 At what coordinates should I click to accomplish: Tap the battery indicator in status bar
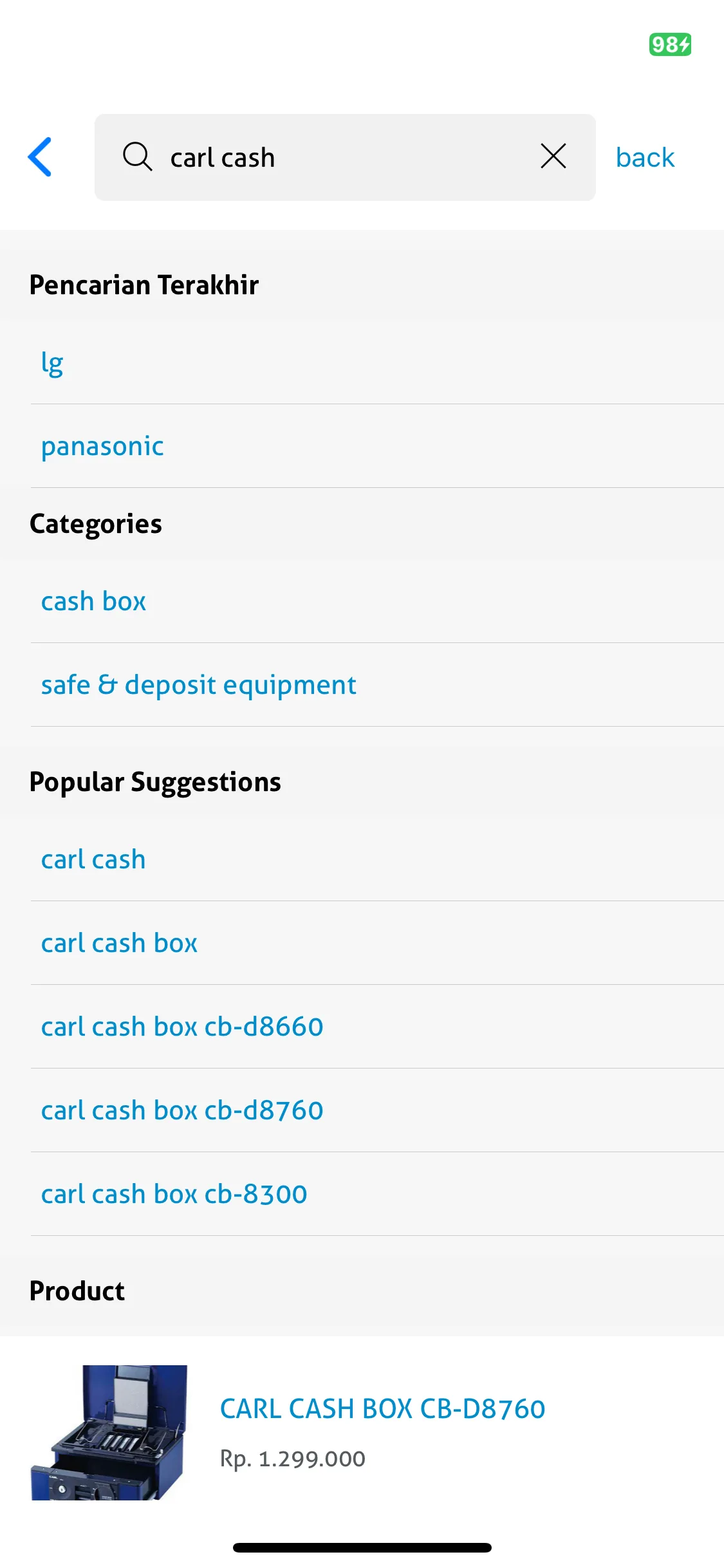click(x=670, y=44)
